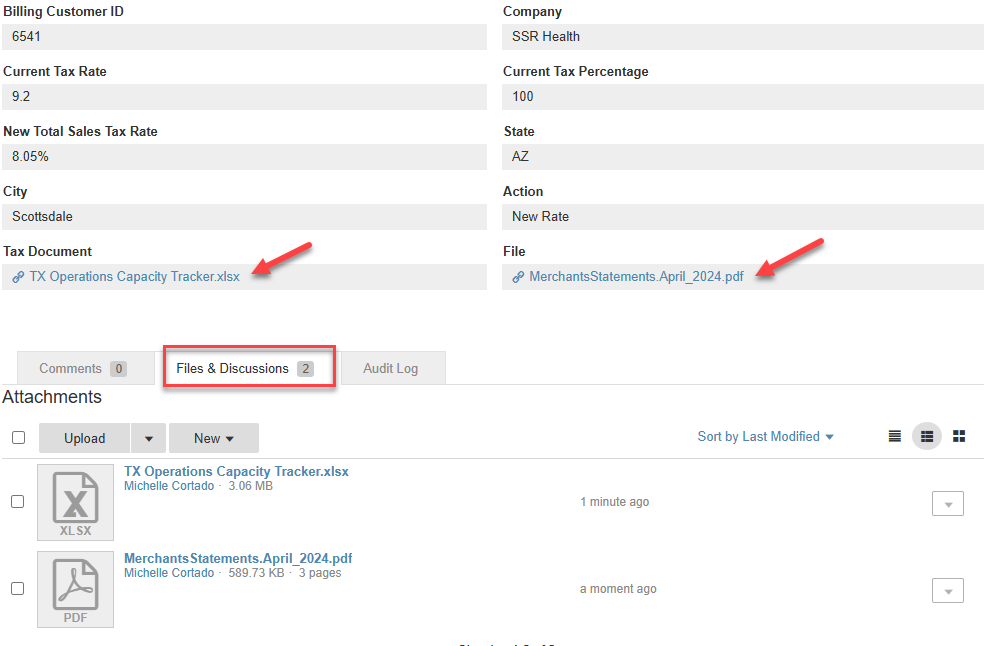Viewport: 984px width, 646px height.
Task: Click link icon beside MerchantsStatements file field
Action: pyautogui.click(x=518, y=277)
